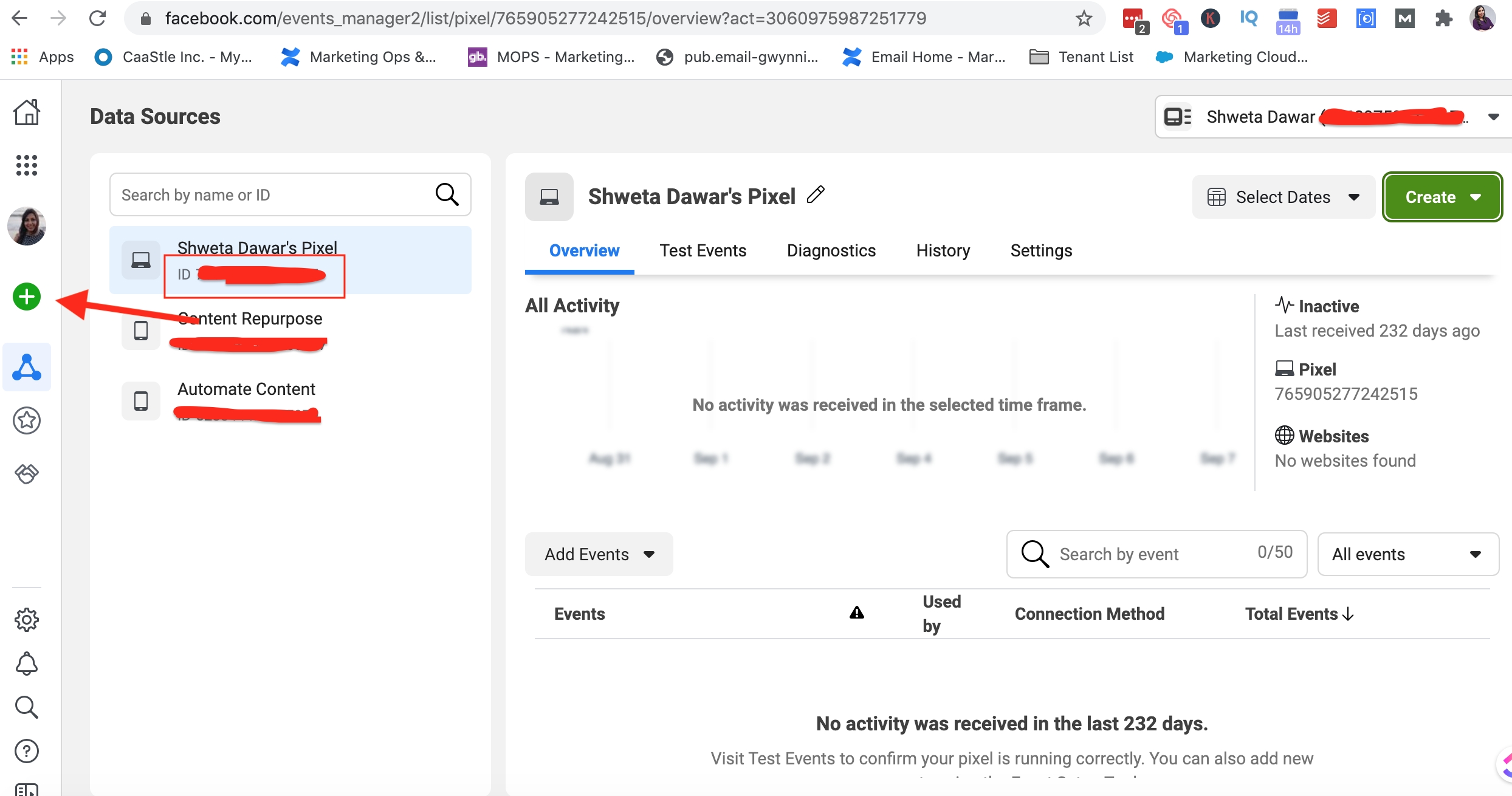Focus the Search by event field

coord(1157,554)
